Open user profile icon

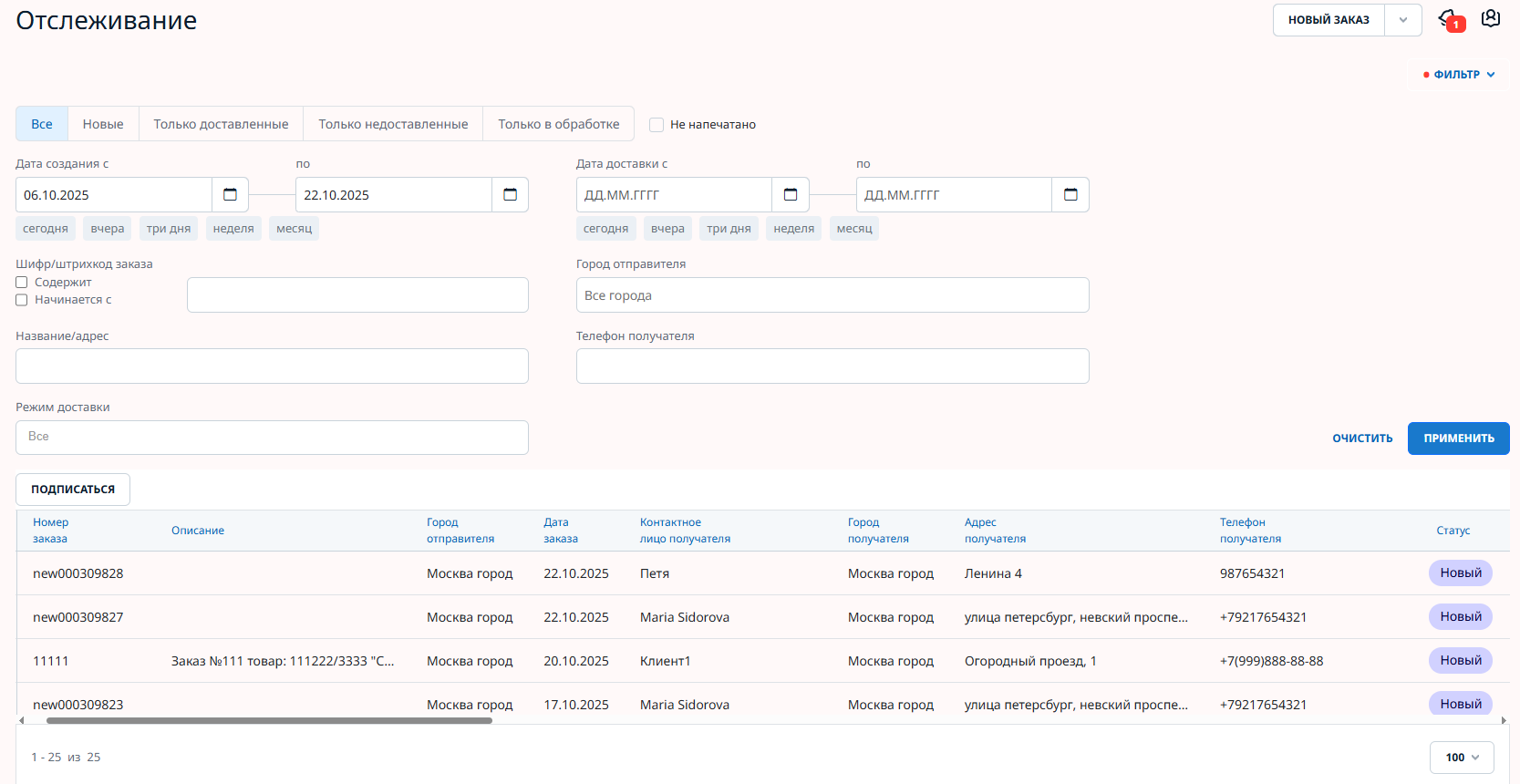tap(1491, 19)
